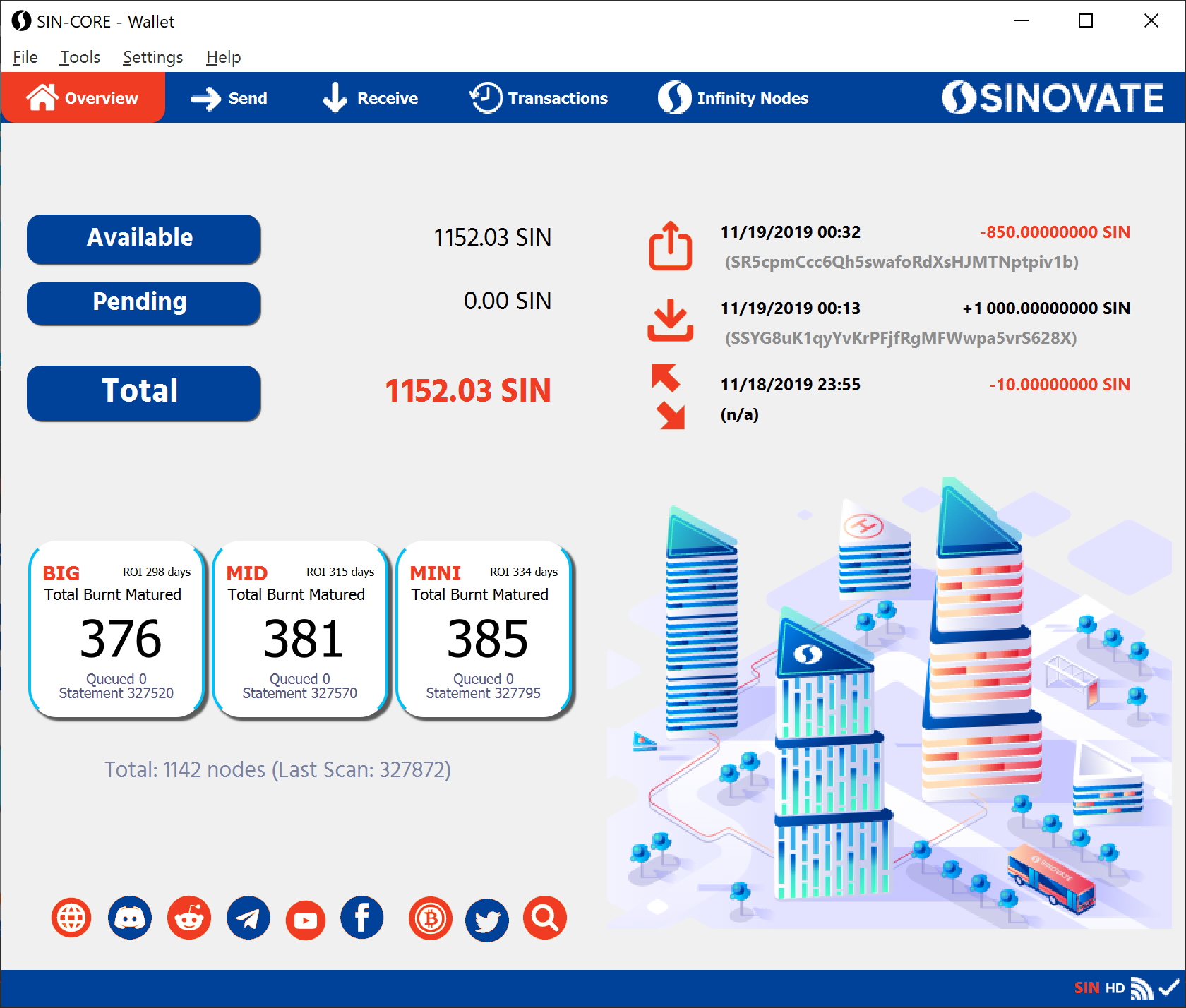Click the 0.00 SIN pending value
1186x1008 pixels.
point(508,301)
